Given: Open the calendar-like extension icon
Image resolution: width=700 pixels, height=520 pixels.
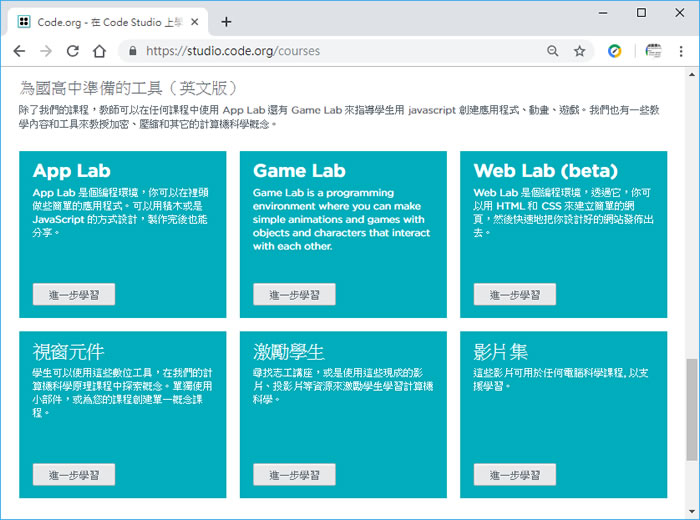Looking at the screenshot, I should point(654,51).
